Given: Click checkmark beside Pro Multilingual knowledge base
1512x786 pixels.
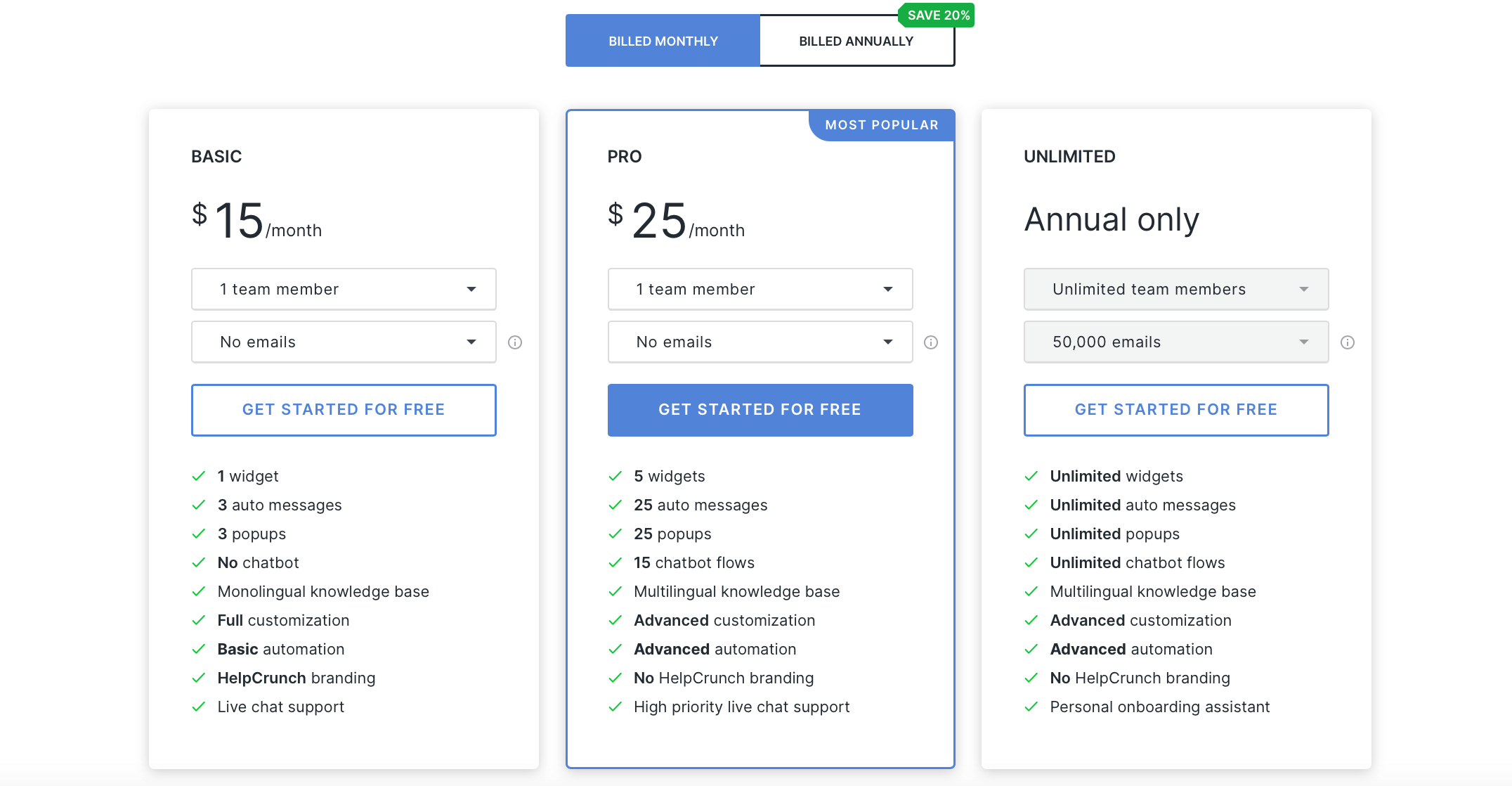Looking at the screenshot, I should [615, 591].
